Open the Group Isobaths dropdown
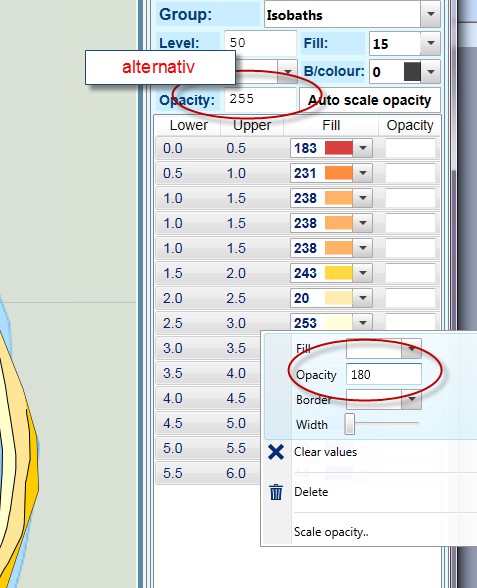 (x=430, y=15)
